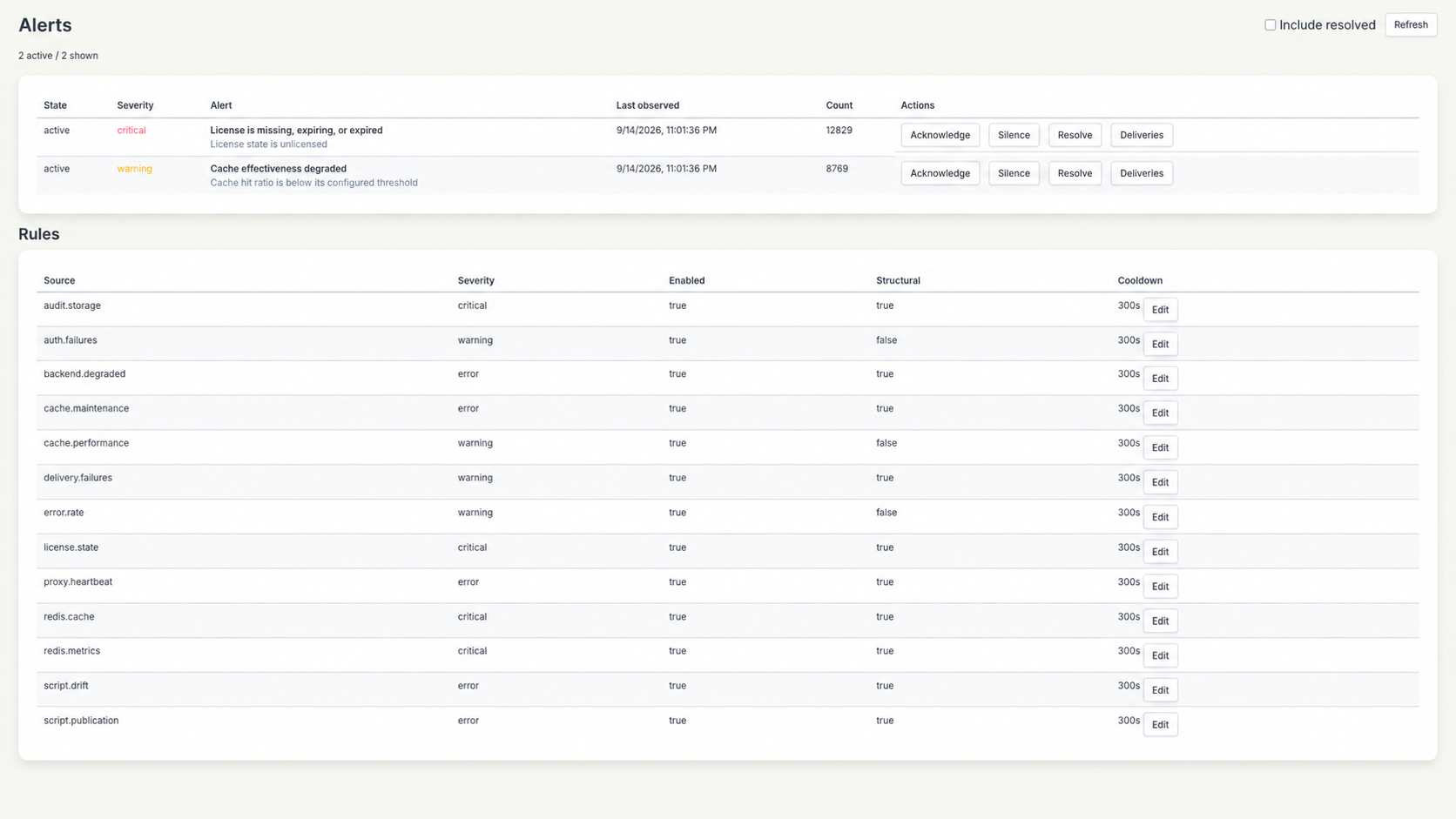Edit the redis.cache rule
Screen dimensions: 1456x819
1160,621
